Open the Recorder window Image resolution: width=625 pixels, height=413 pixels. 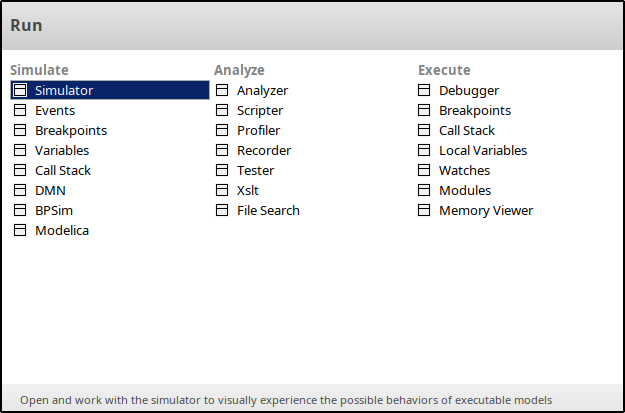[x=264, y=150]
